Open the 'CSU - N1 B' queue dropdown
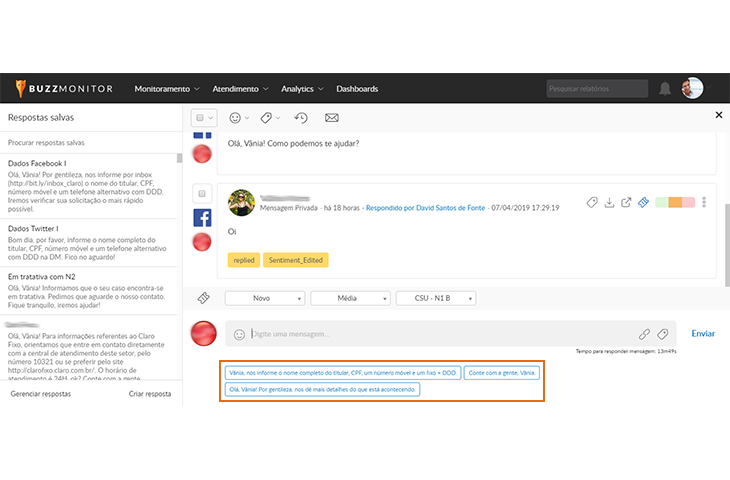The width and height of the screenshot is (730, 480). click(x=437, y=298)
